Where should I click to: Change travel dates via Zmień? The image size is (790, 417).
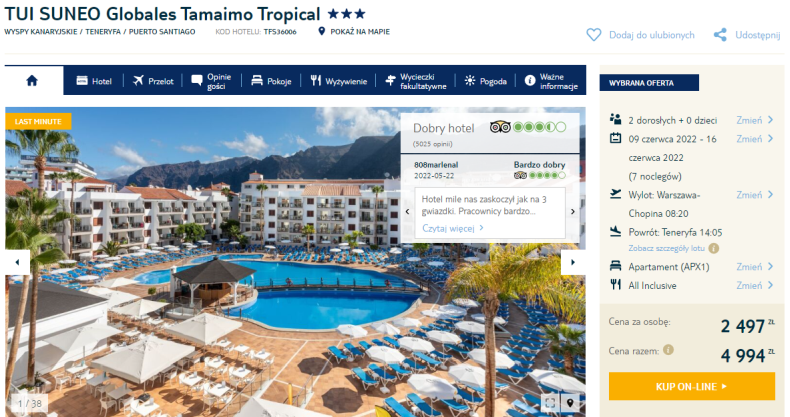[x=754, y=138]
